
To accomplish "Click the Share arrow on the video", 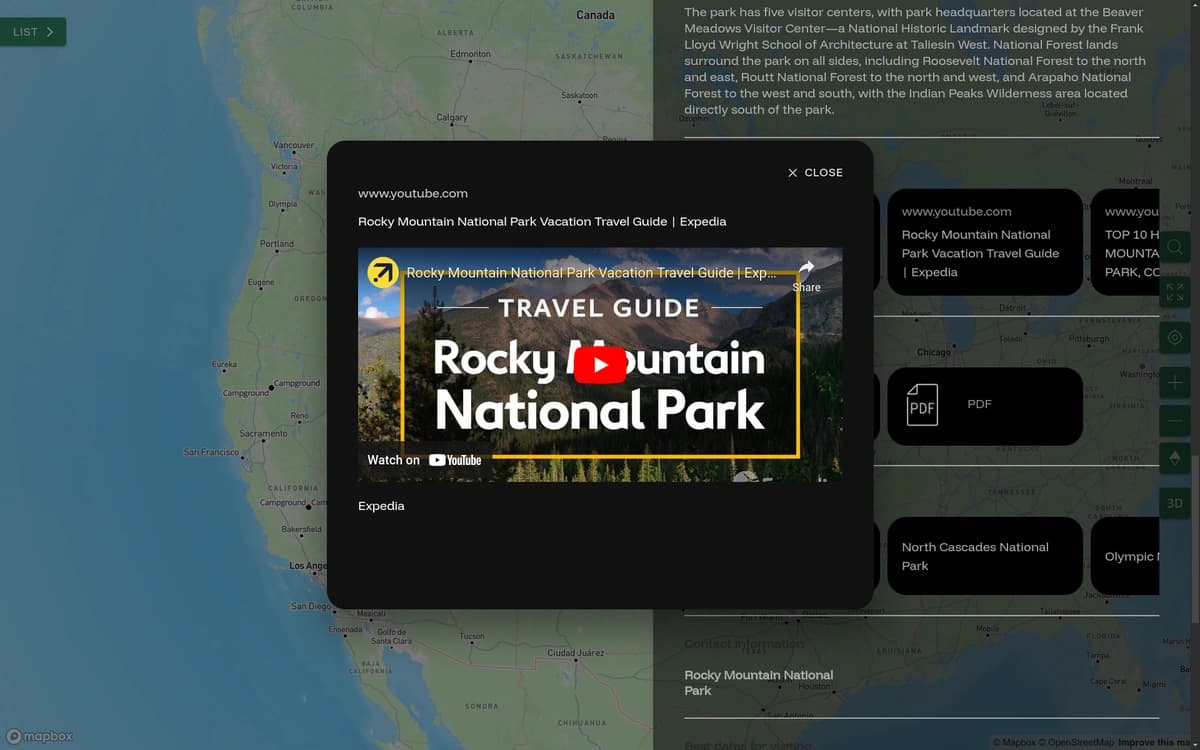I will pos(806,276).
